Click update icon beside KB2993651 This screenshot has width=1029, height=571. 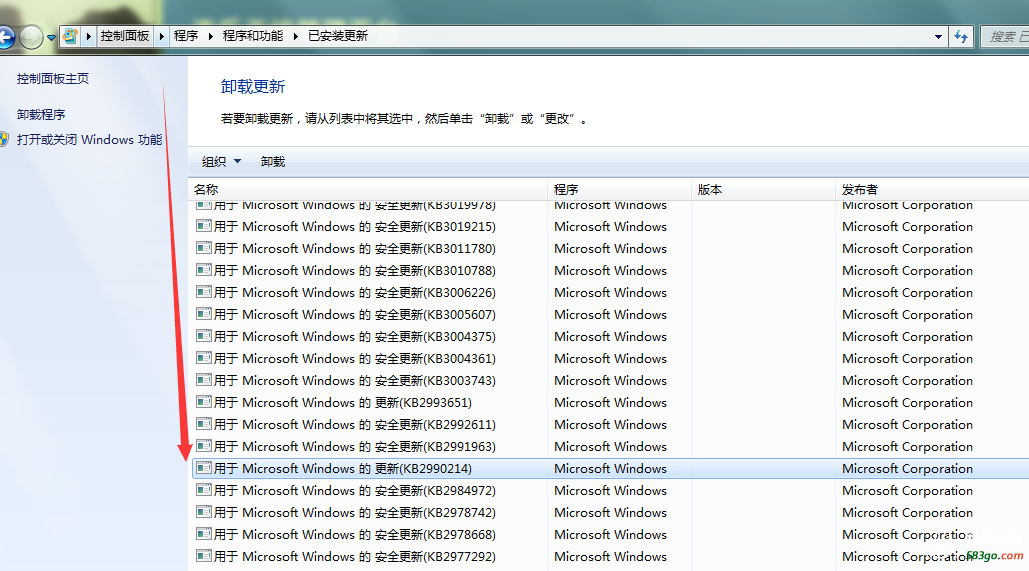tap(203, 402)
